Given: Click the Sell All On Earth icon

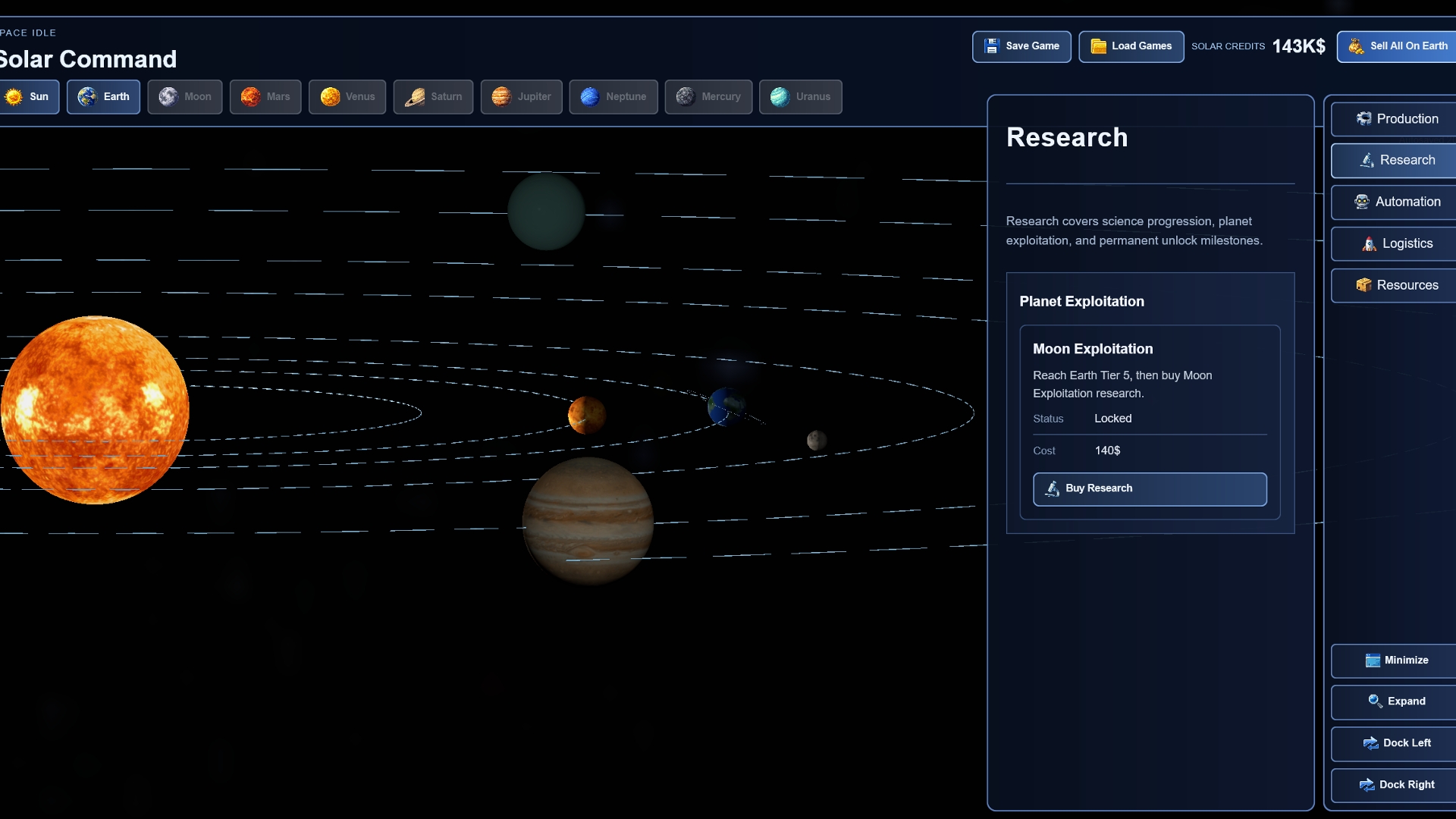Looking at the screenshot, I should (1356, 46).
